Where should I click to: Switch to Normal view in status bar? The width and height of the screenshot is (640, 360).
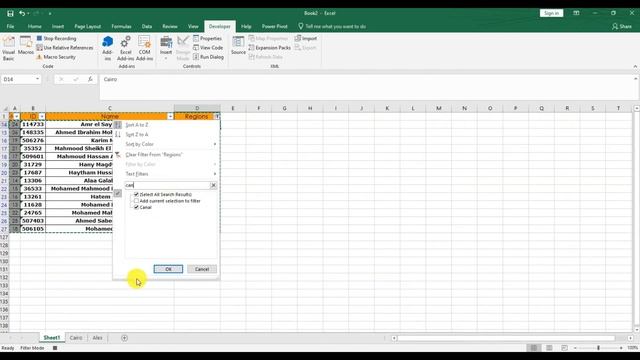tap(533, 348)
